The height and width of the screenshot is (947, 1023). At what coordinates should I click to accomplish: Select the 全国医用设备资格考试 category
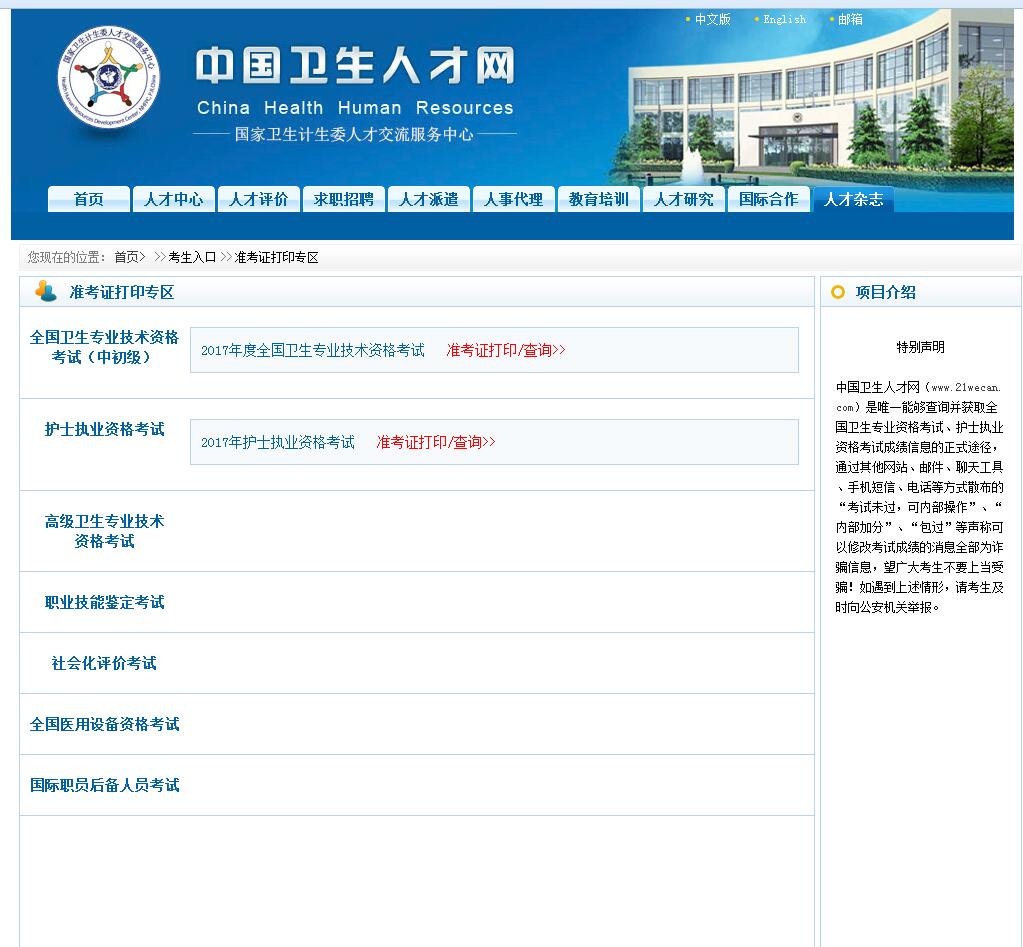tap(104, 724)
